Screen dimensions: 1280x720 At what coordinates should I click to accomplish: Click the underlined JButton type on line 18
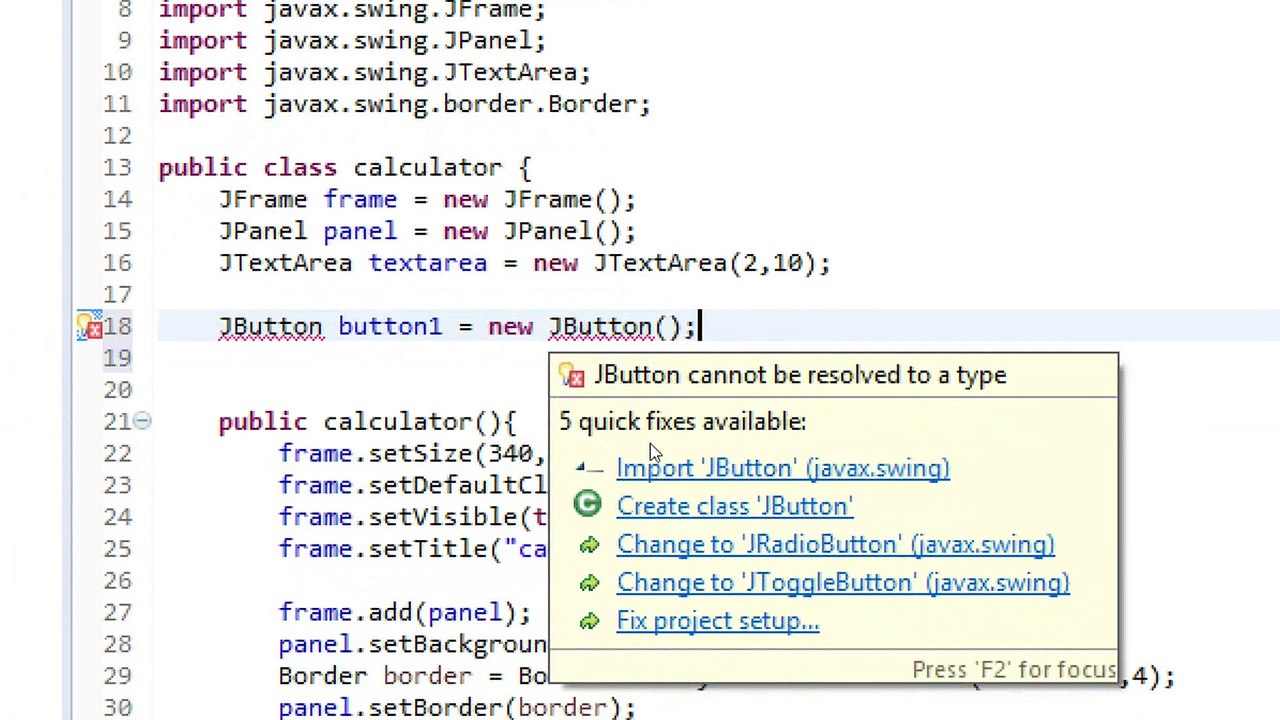[270, 327]
